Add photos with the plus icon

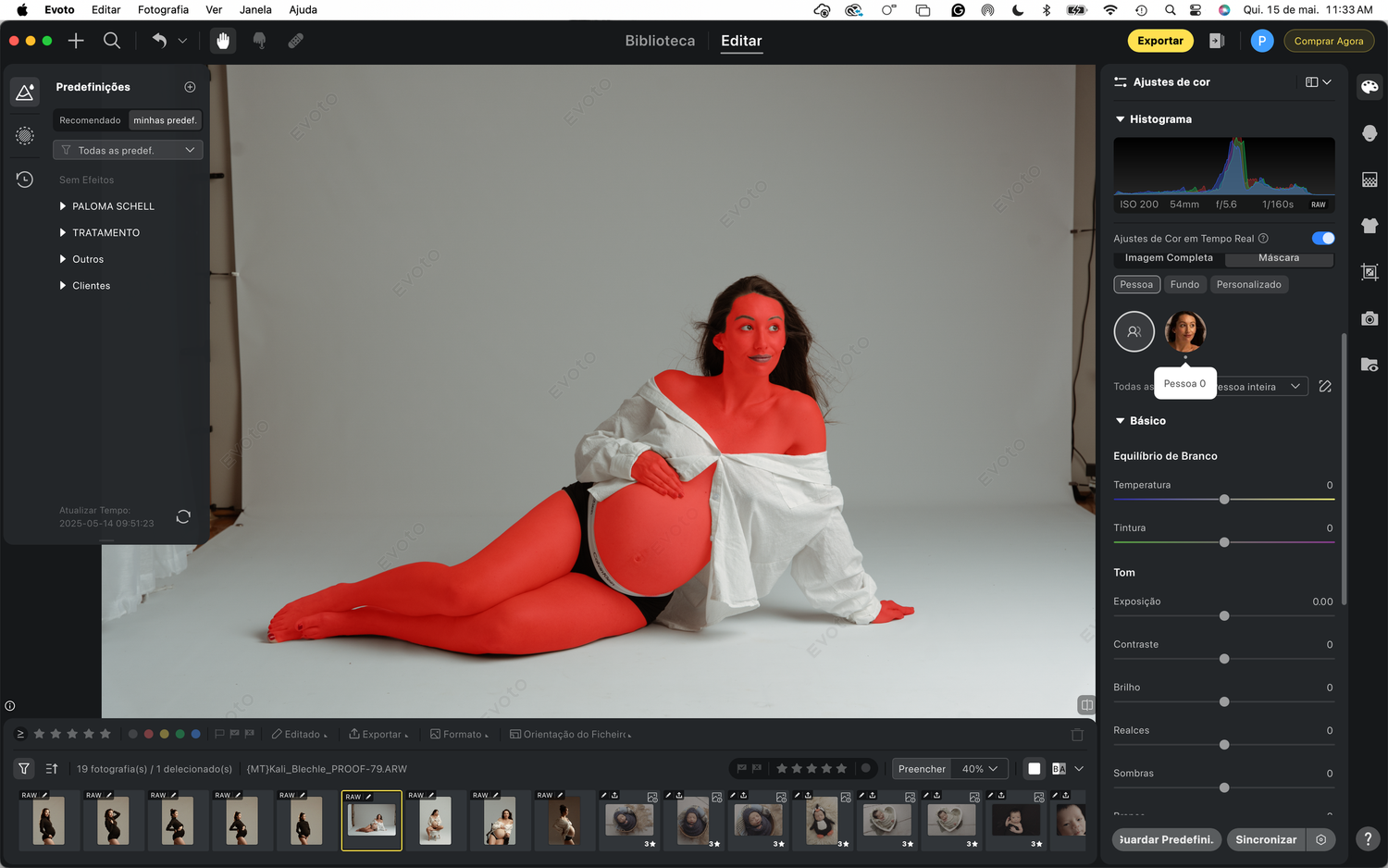(x=76, y=41)
